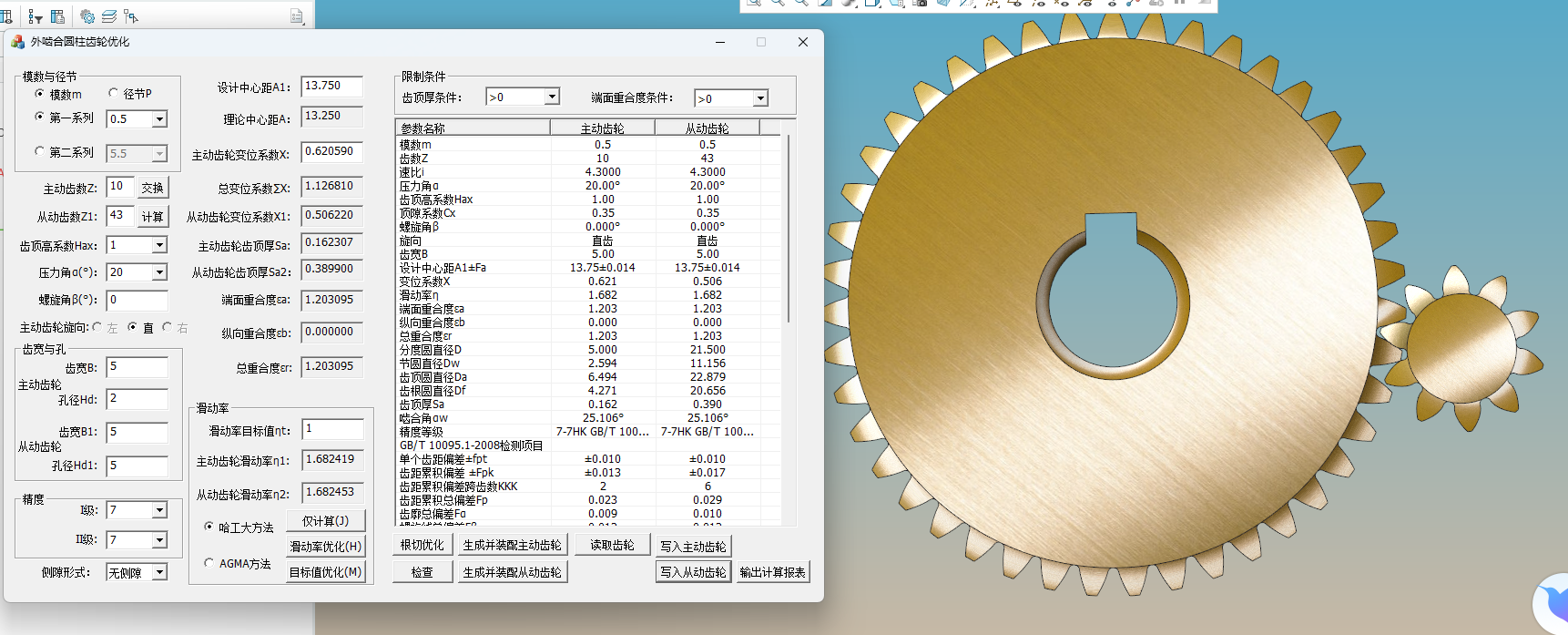Click the 写入主动齿轮 button
The height and width of the screenshot is (635, 1568).
click(694, 547)
